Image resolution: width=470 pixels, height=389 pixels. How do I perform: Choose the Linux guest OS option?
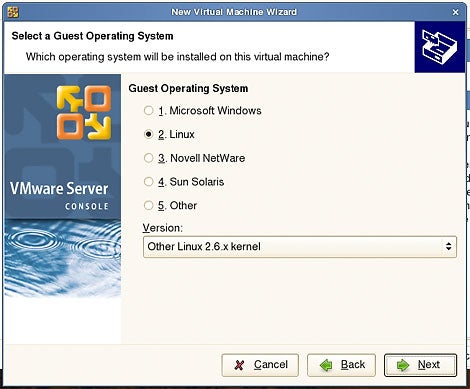click(x=148, y=134)
